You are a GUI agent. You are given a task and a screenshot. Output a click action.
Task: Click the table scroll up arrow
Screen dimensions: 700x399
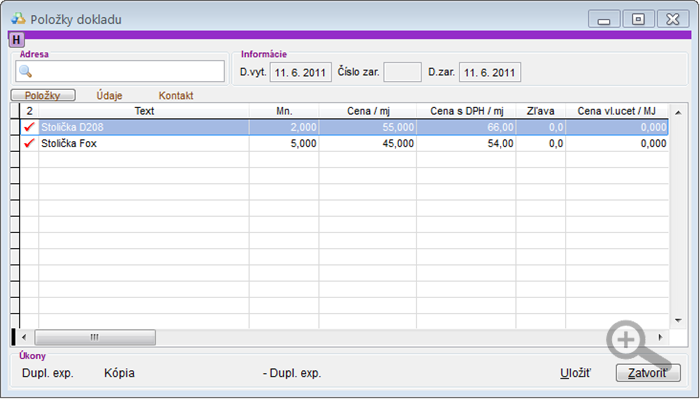(678, 112)
